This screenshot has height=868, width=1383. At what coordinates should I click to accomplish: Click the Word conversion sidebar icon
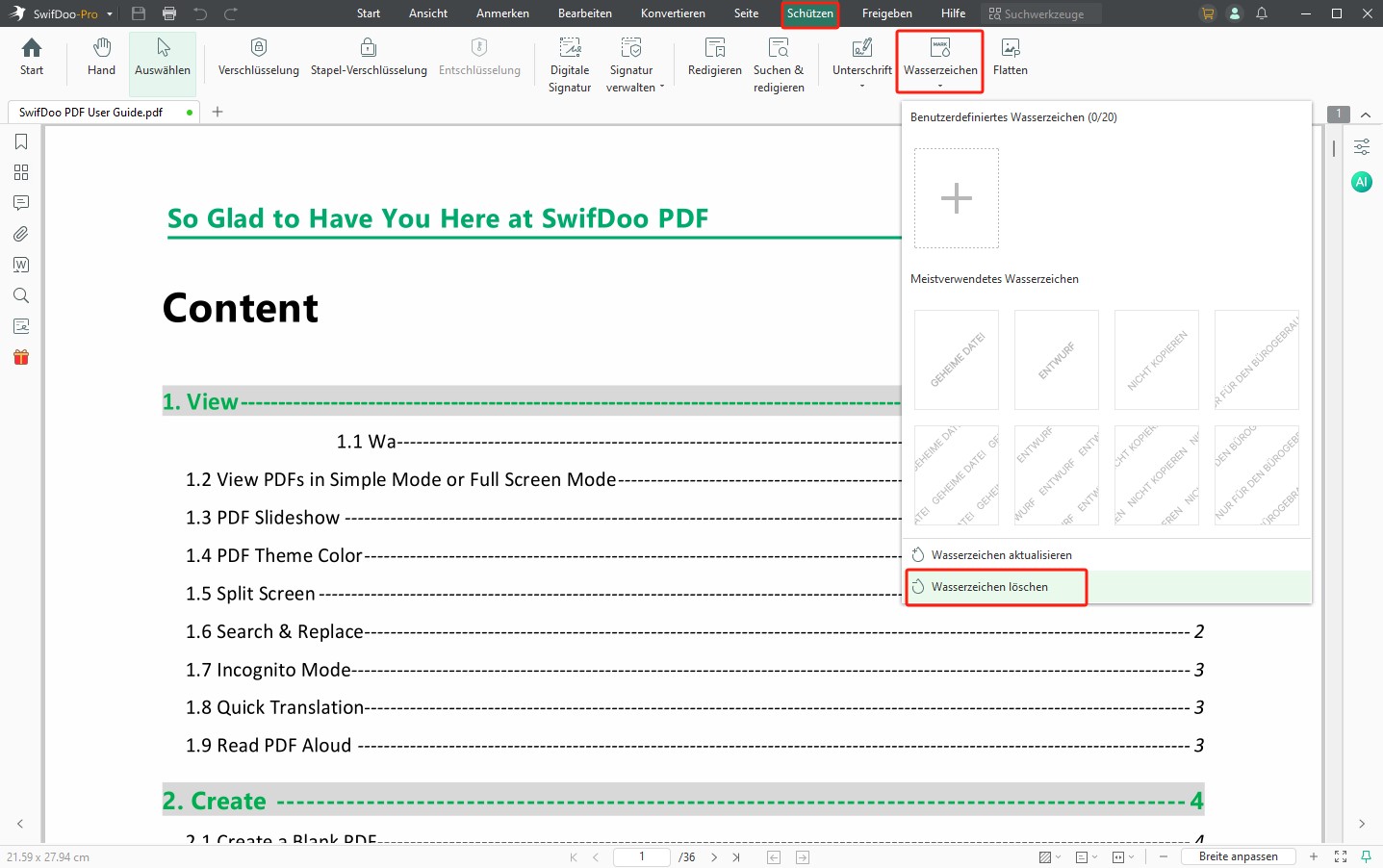click(x=21, y=265)
